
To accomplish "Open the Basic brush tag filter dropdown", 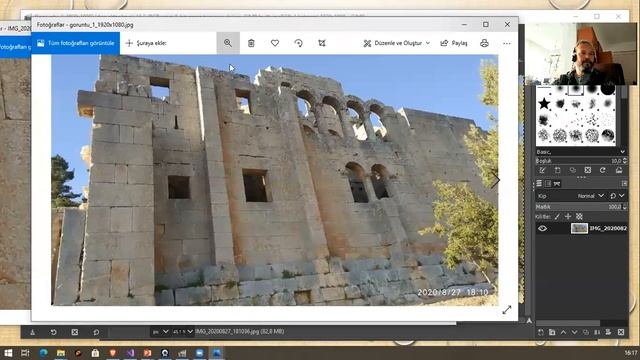I will (581, 152).
